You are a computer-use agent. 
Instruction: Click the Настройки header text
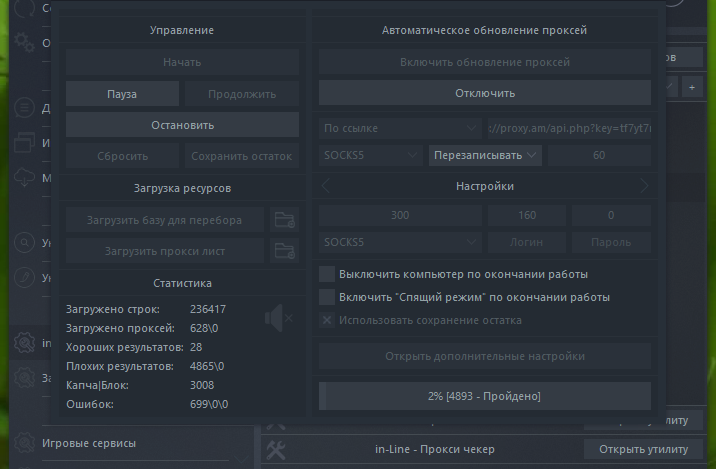485,186
